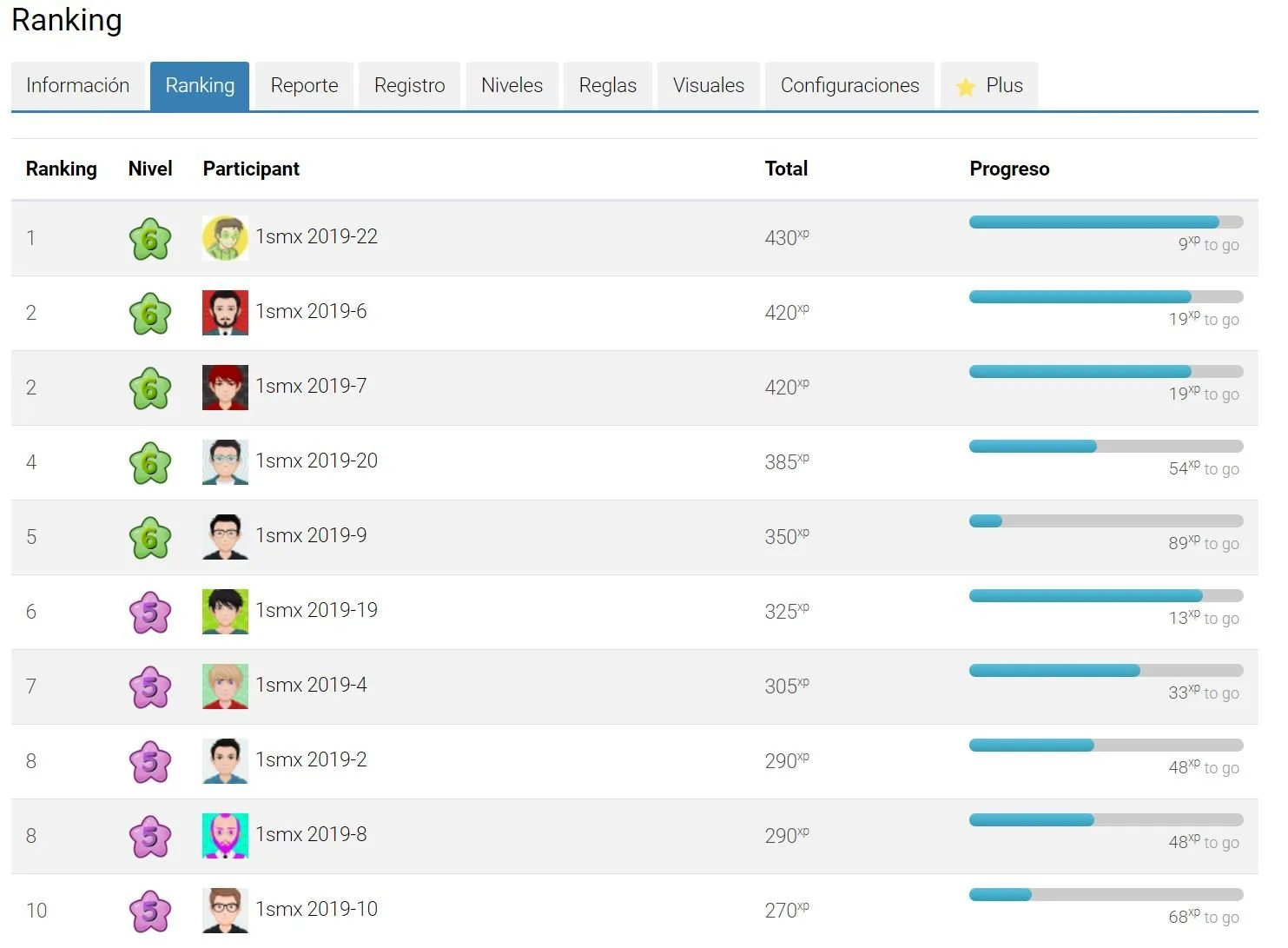This screenshot has height=948, width=1288.
Task: Open participant 1smx 2019-6
Action: [x=311, y=311]
